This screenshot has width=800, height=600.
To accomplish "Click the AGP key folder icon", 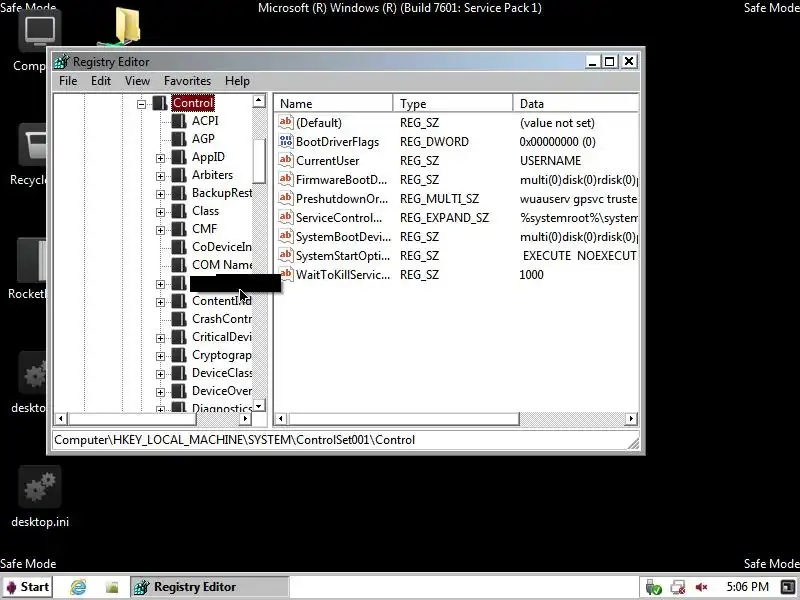I will tap(179, 139).
